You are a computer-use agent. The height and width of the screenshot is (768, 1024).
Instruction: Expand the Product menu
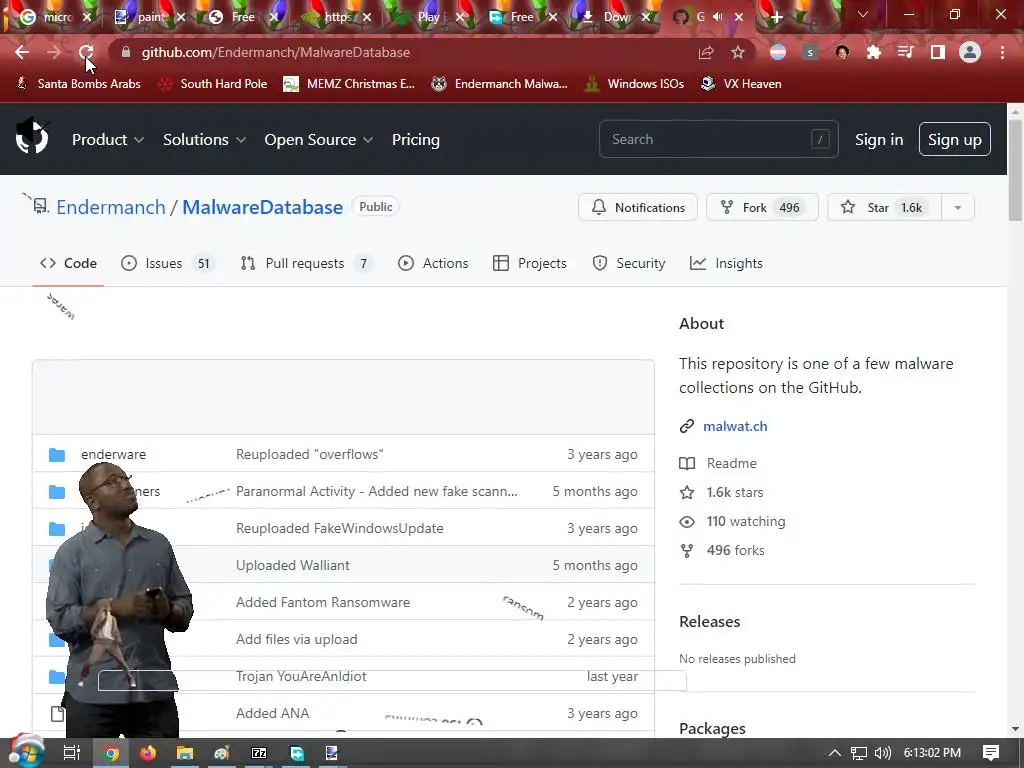[x=108, y=140]
